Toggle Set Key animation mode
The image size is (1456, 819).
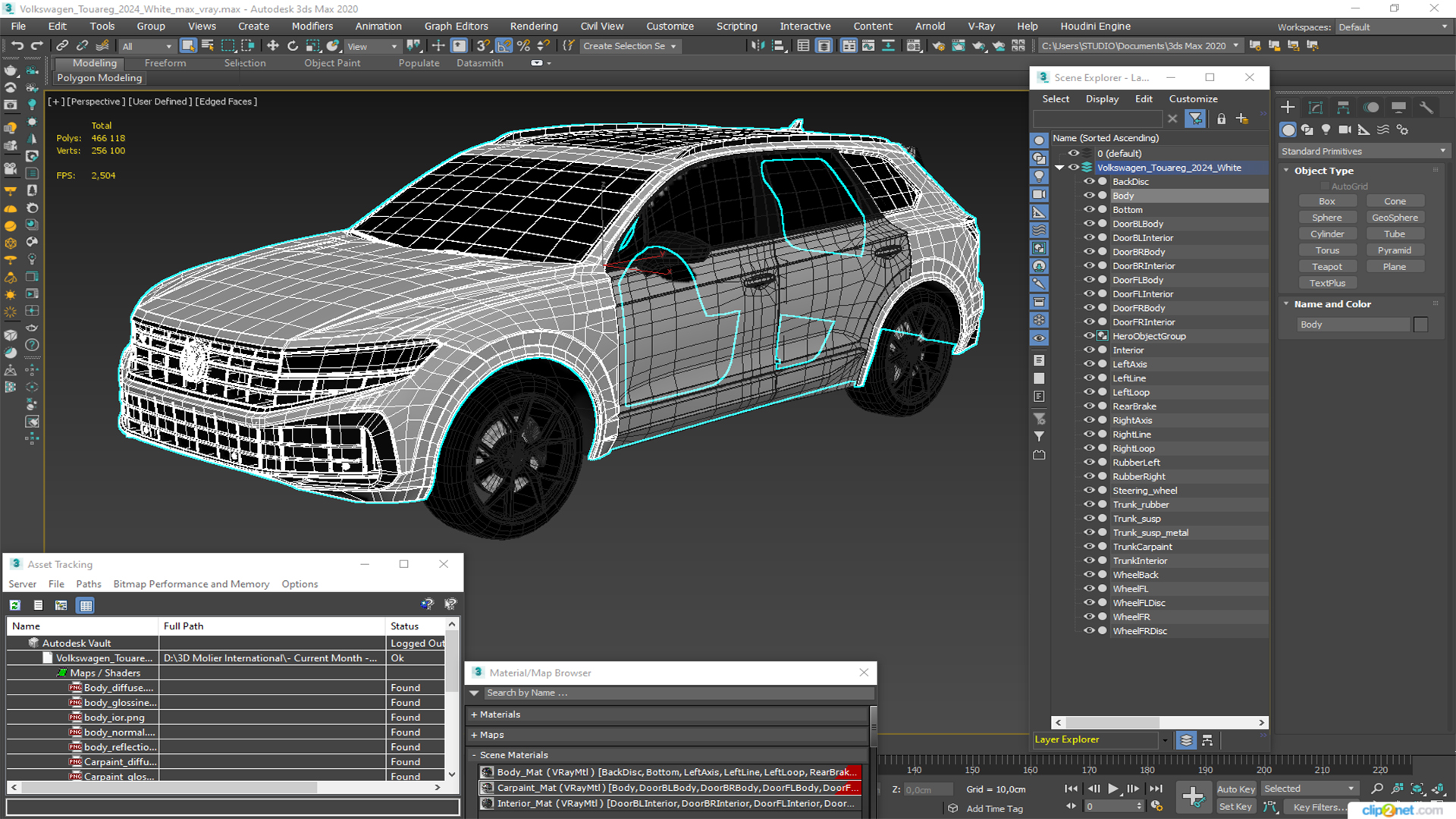(x=1235, y=807)
